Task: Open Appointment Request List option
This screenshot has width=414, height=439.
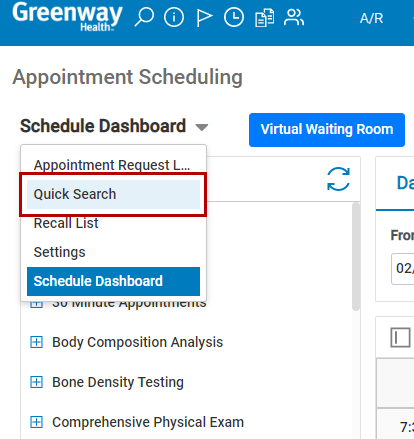Action: point(113,165)
